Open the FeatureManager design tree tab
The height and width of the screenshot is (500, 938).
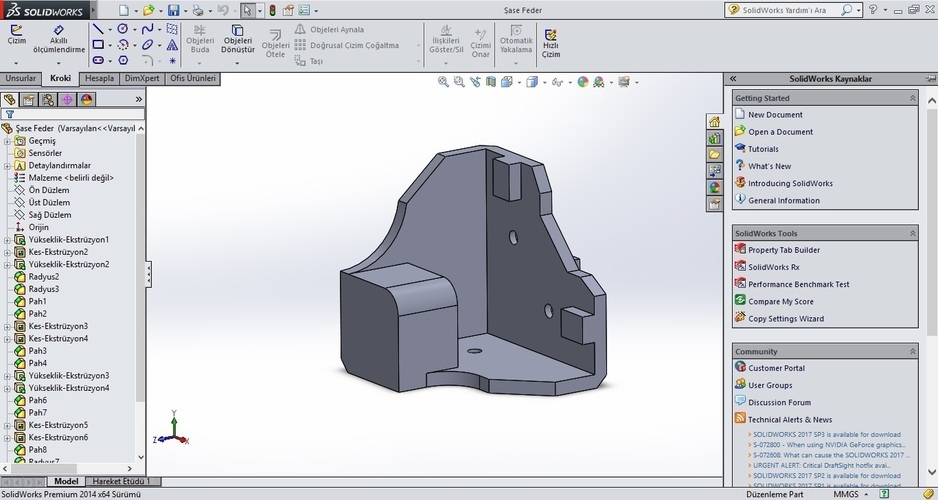[x=10, y=99]
